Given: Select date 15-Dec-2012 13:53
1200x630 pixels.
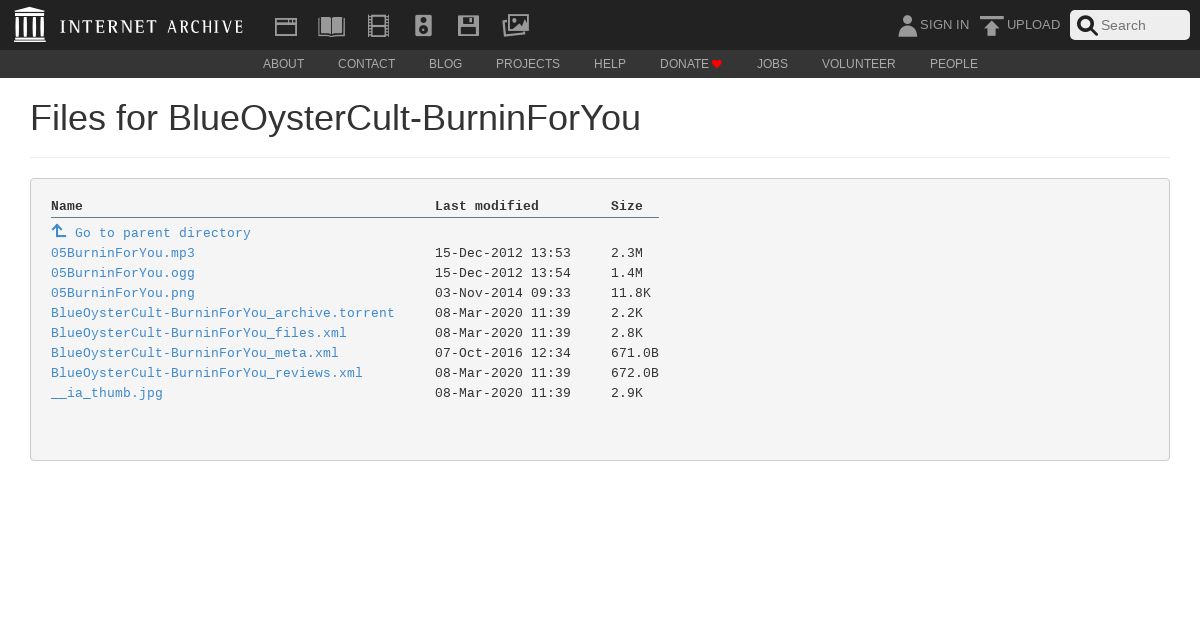Looking at the screenshot, I should 503,253.
